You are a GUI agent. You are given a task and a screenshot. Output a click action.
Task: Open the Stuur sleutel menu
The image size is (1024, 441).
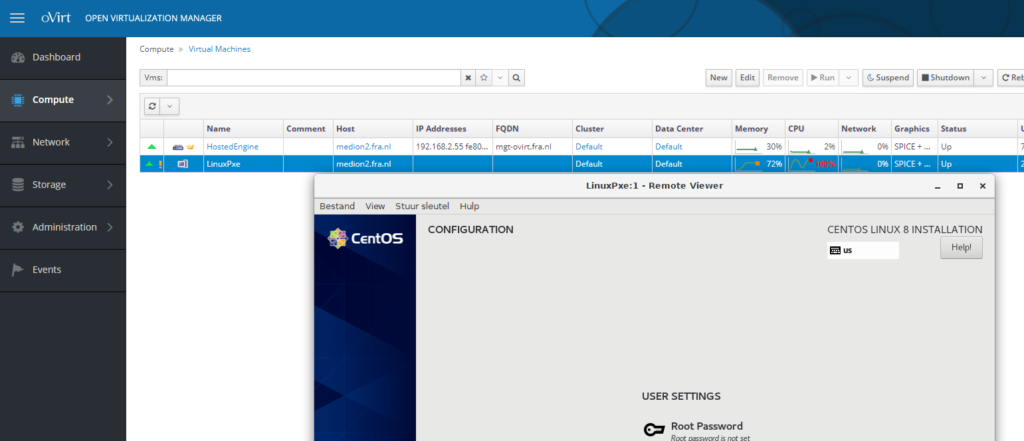point(422,206)
